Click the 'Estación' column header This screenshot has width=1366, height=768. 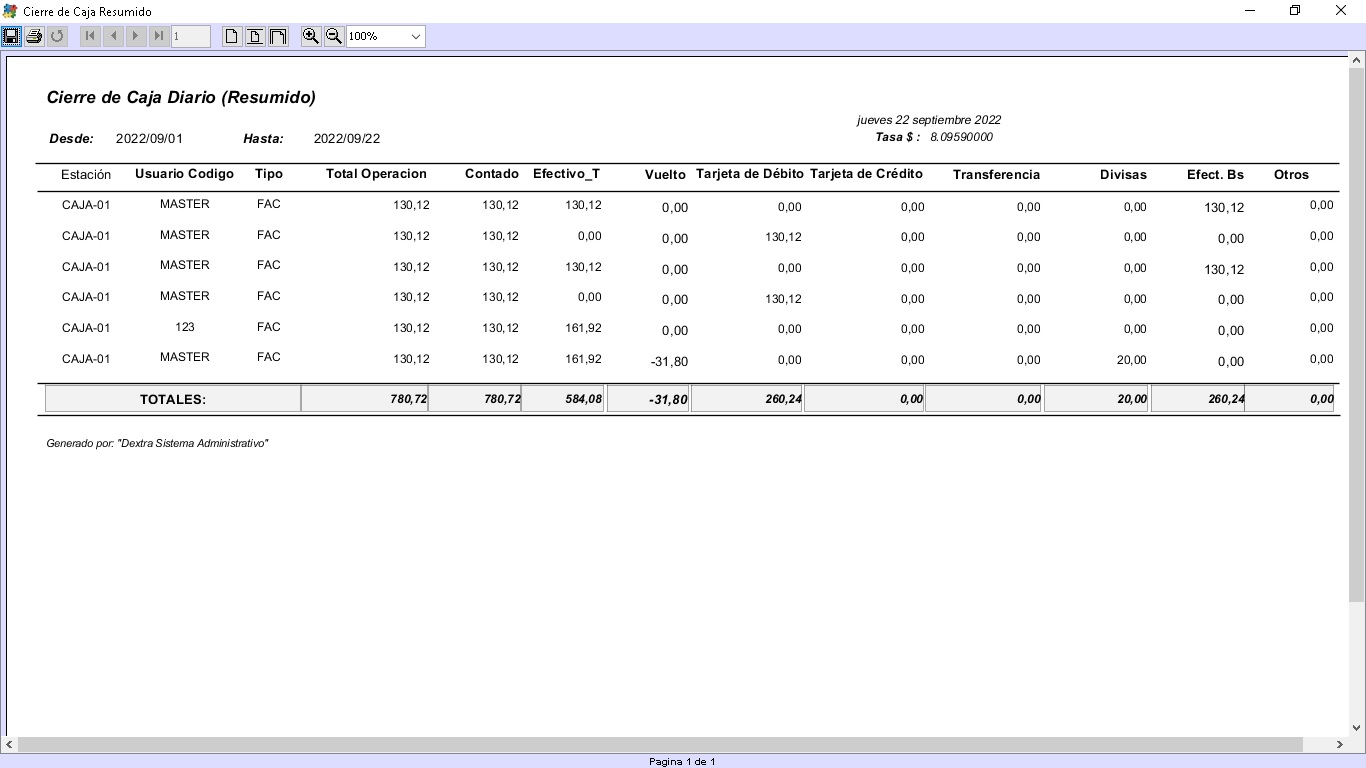(86, 174)
